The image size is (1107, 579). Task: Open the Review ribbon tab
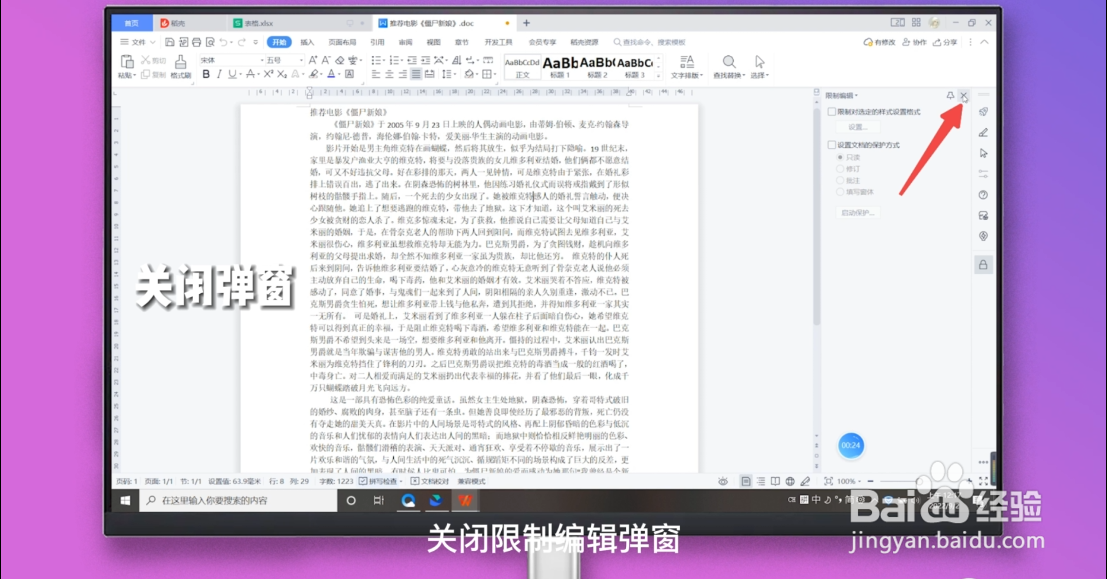pyautogui.click(x=405, y=42)
